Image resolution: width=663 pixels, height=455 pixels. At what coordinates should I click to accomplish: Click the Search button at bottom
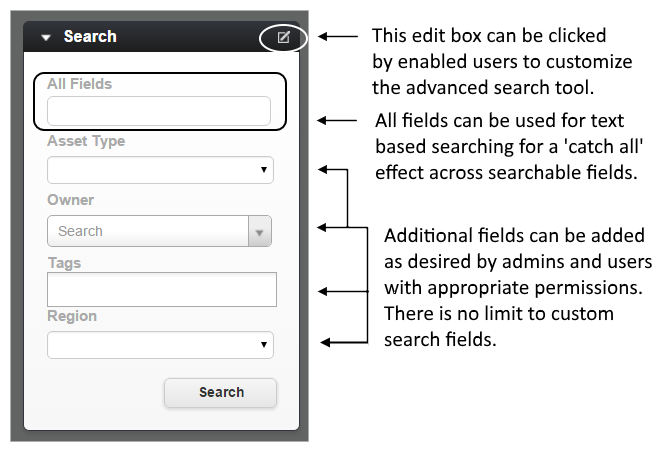coord(221,392)
